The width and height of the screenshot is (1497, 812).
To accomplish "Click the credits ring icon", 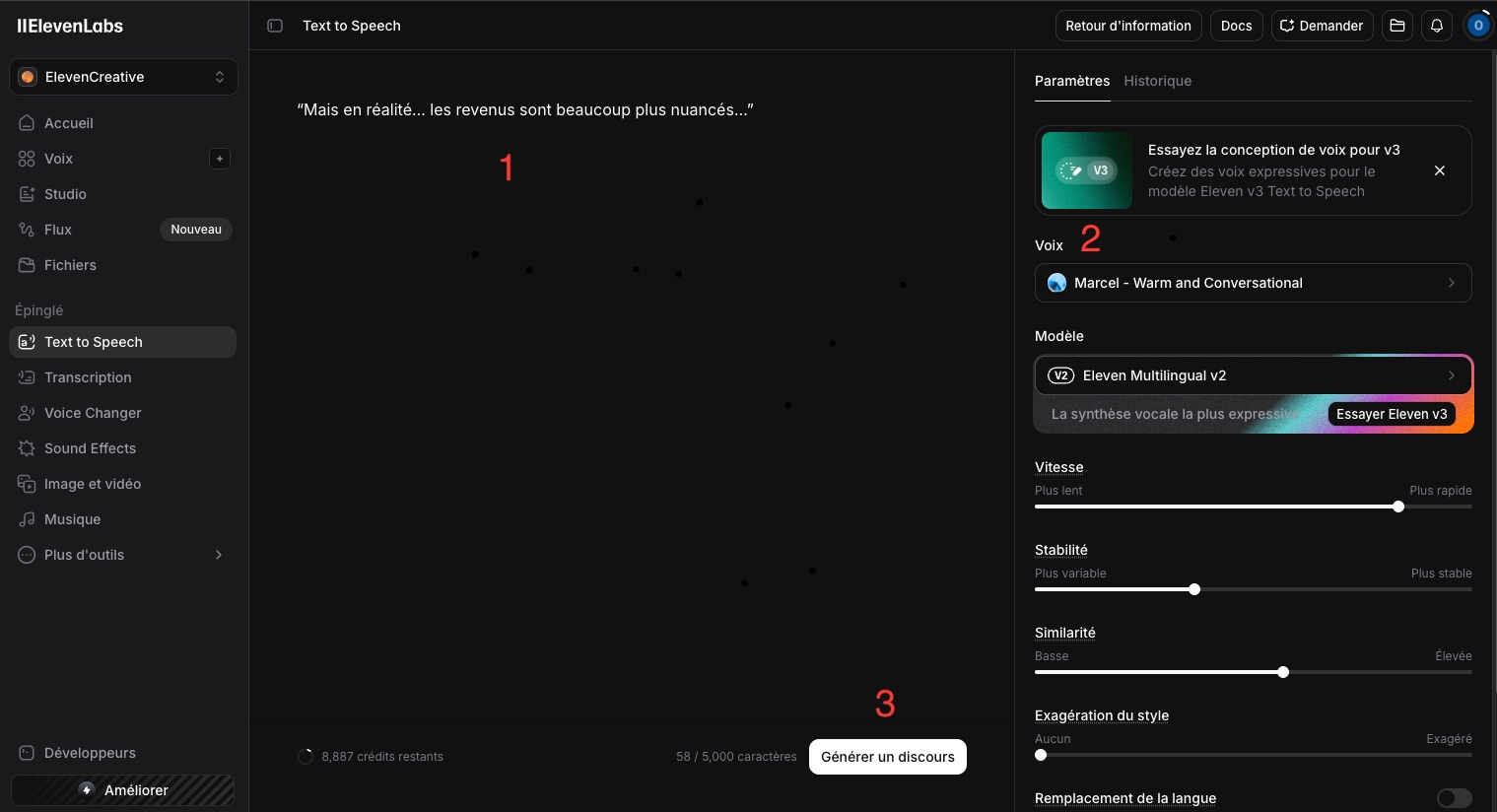I will tap(306, 757).
